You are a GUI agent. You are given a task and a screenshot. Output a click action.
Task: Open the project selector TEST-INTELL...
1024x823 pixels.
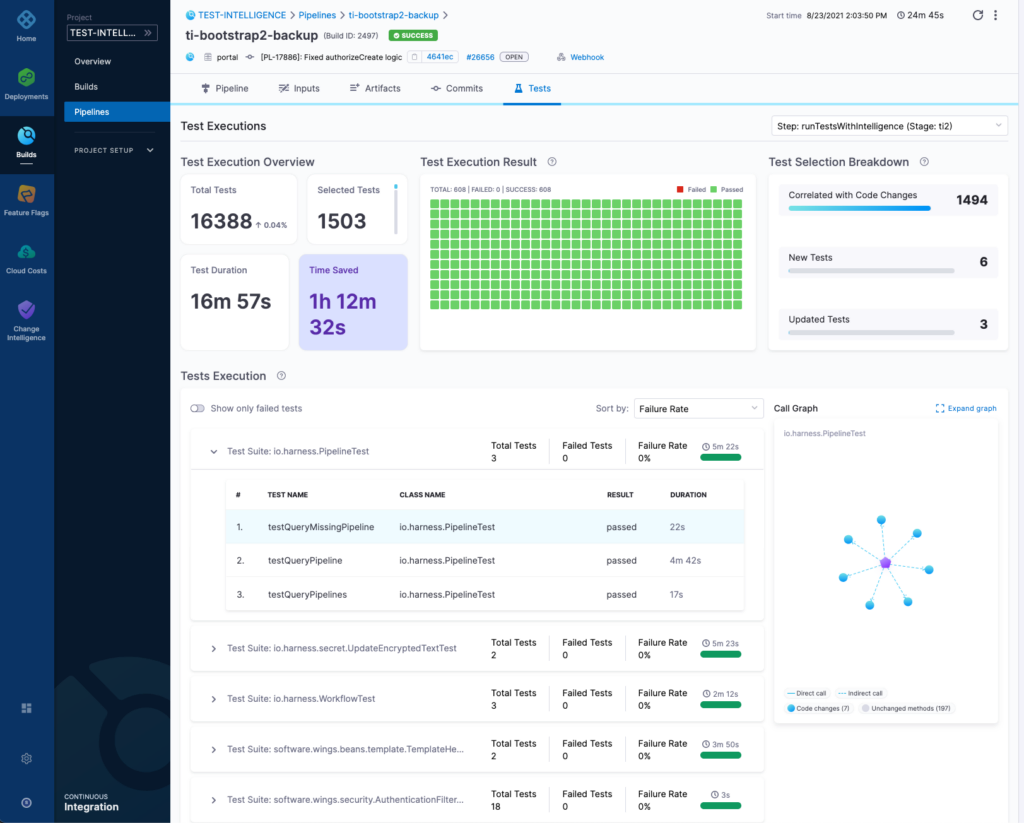[112, 33]
